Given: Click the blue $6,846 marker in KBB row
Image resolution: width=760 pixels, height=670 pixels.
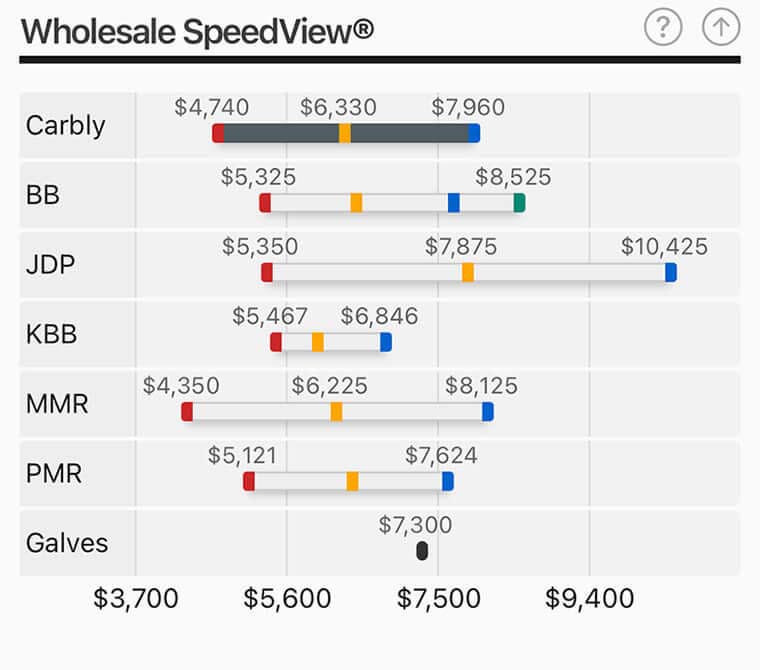Looking at the screenshot, I should [386, 342].
